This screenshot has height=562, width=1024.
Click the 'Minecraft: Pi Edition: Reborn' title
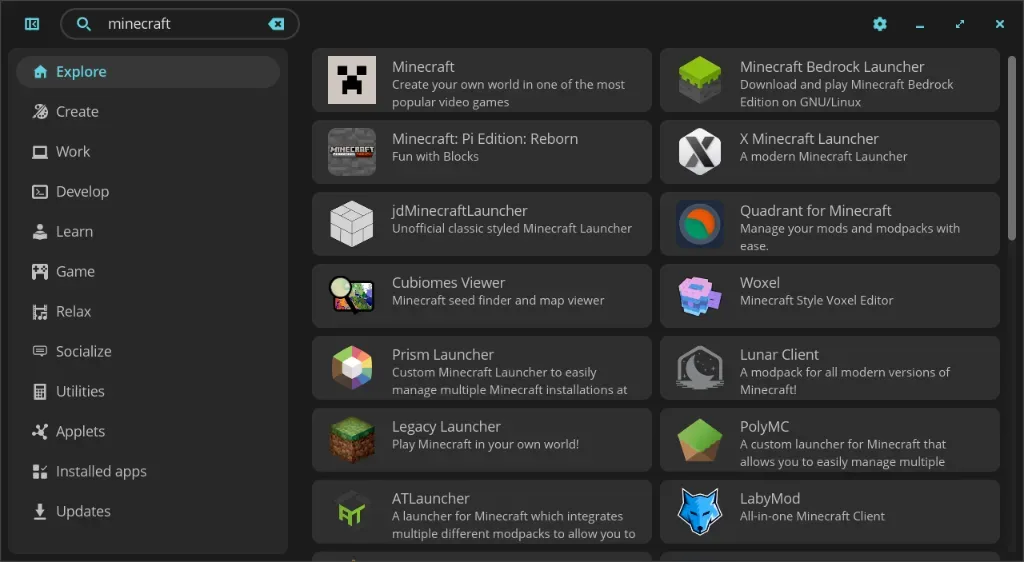[x=485, y=139]
